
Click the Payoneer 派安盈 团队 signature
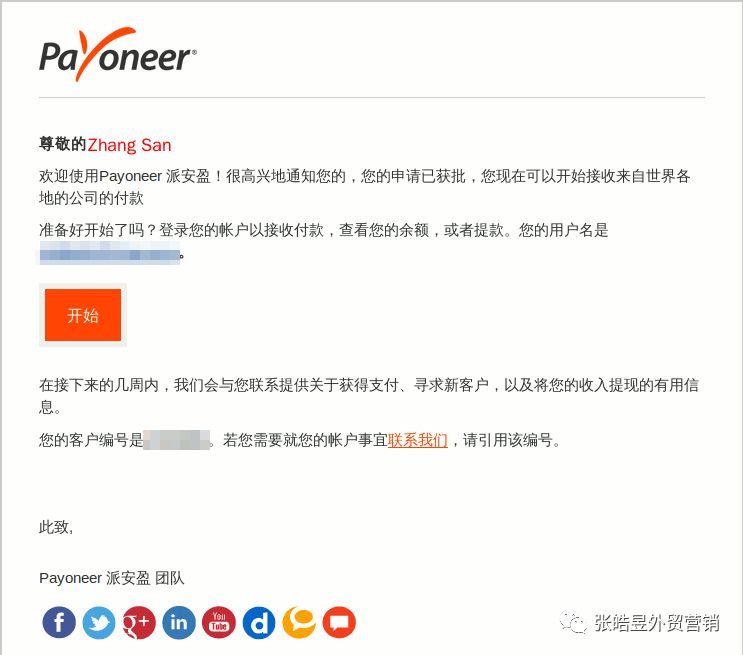point(111,578)
